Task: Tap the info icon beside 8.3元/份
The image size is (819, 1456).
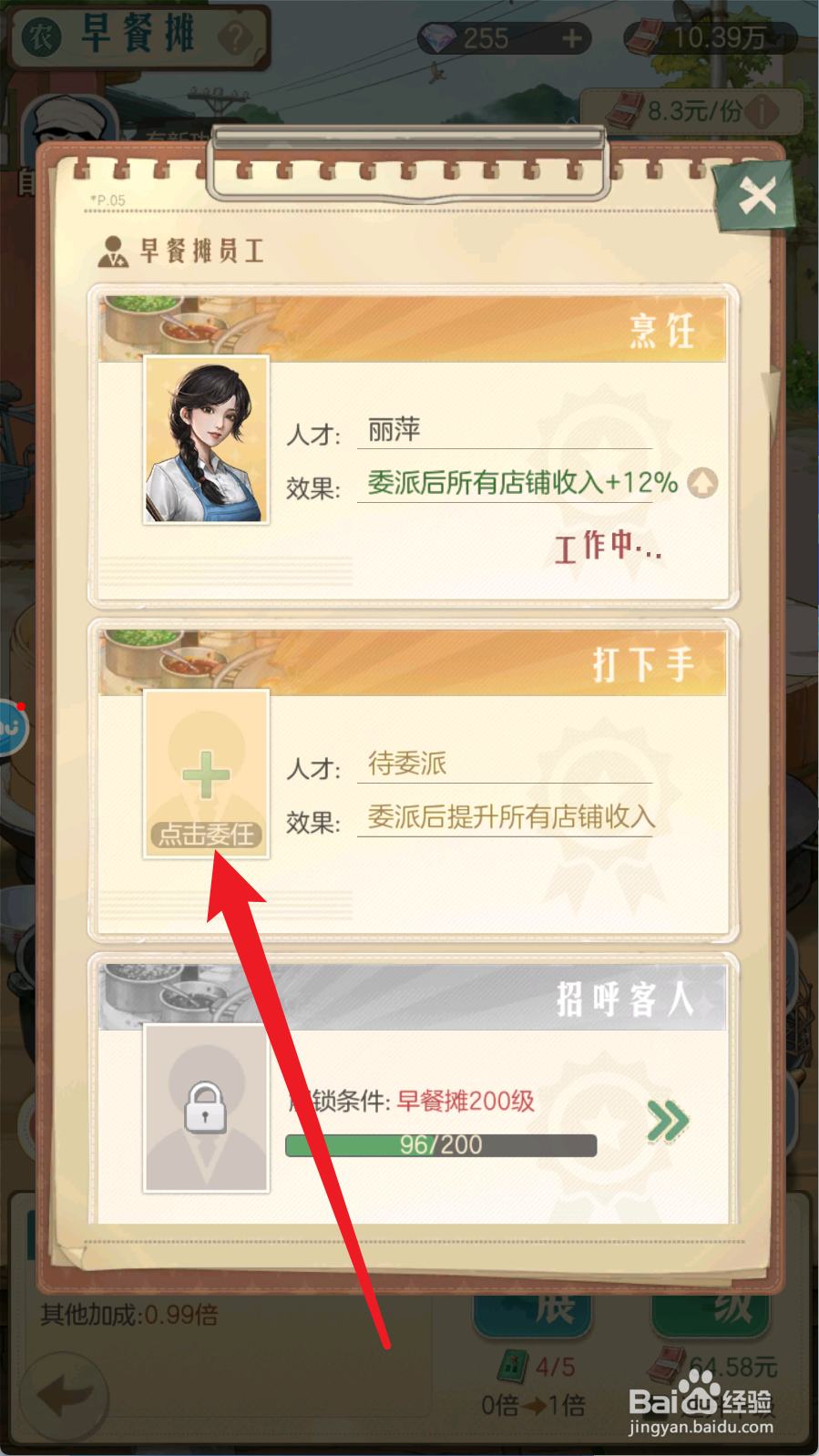Action: click(x=763, y=112)
